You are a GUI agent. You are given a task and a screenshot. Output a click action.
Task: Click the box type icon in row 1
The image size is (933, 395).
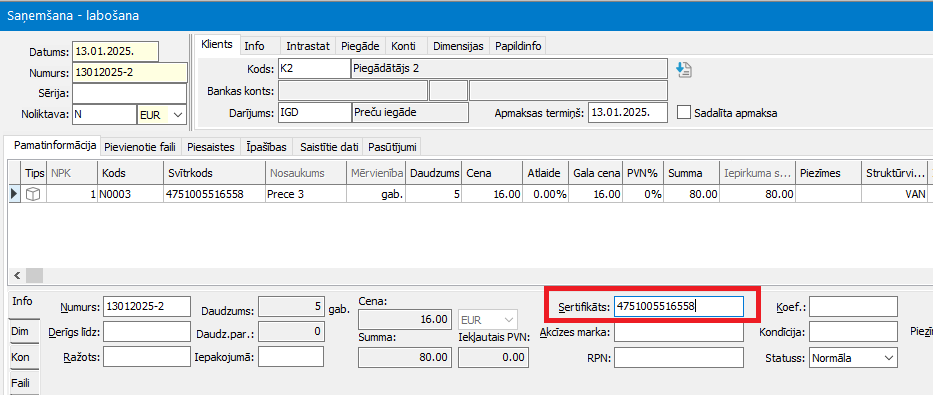pyautogui.click(x=33, y=193)
